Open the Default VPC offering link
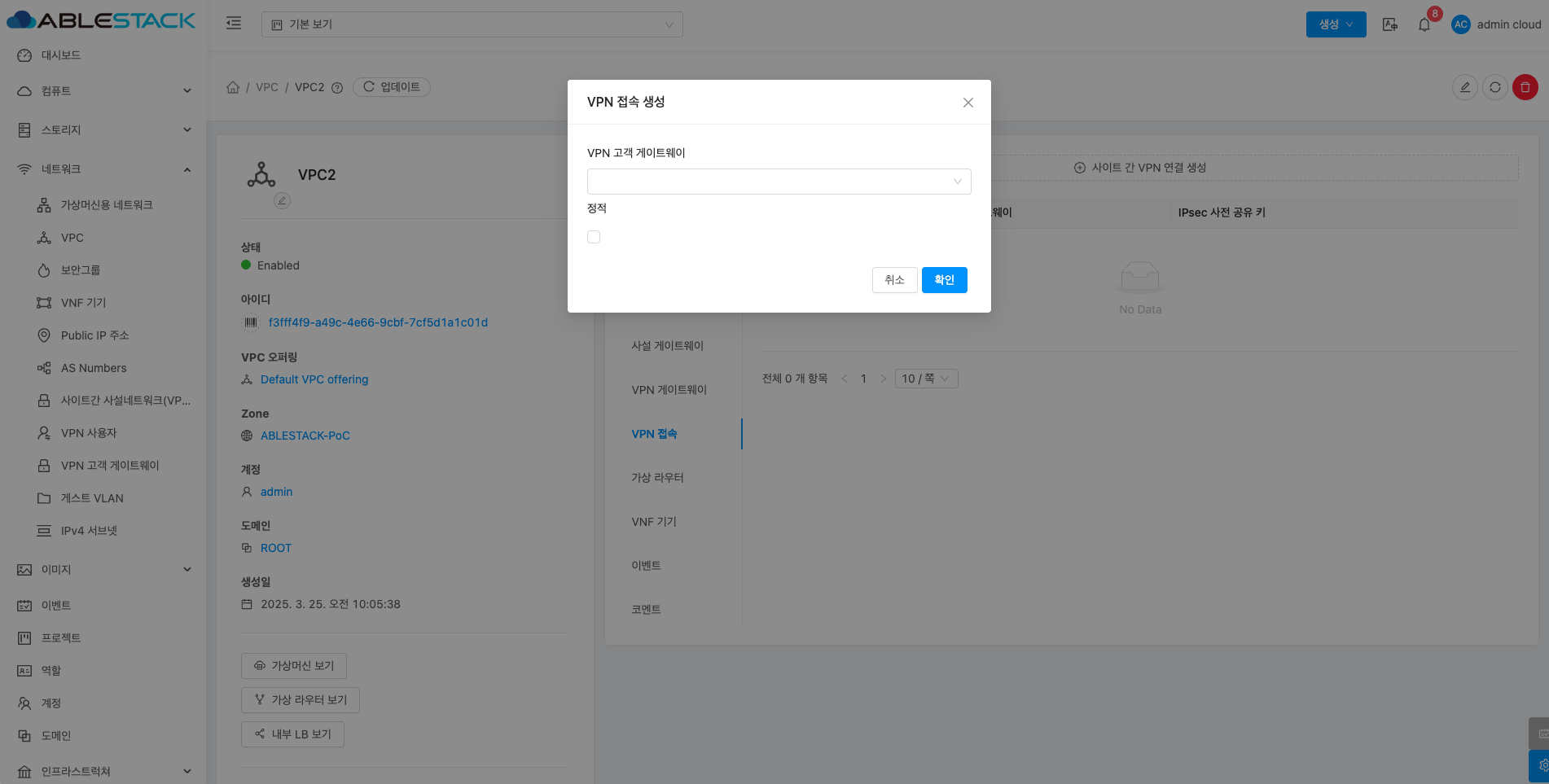 pos(314,379)
